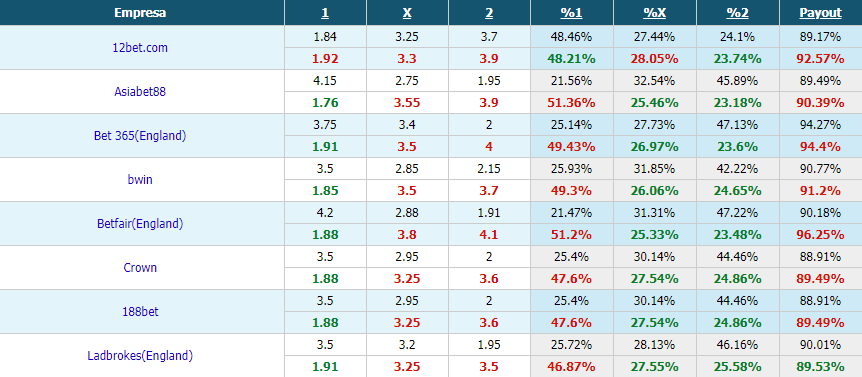Click the Empresa column header
Image resolution: width=862 pixels, height=377 pixels.
point(140,13)
